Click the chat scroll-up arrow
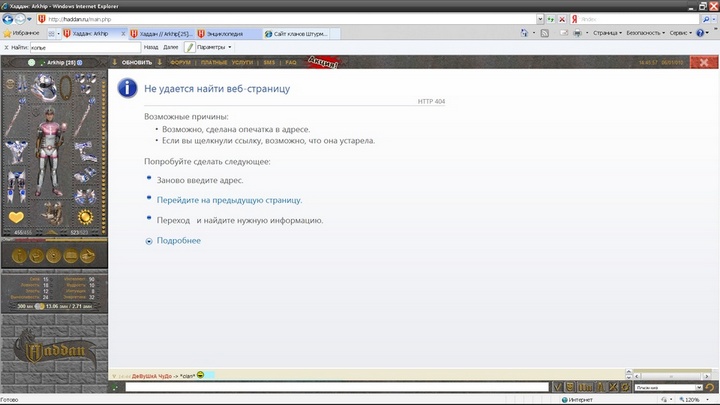This screenshot has height=405, width=720. 629,371
